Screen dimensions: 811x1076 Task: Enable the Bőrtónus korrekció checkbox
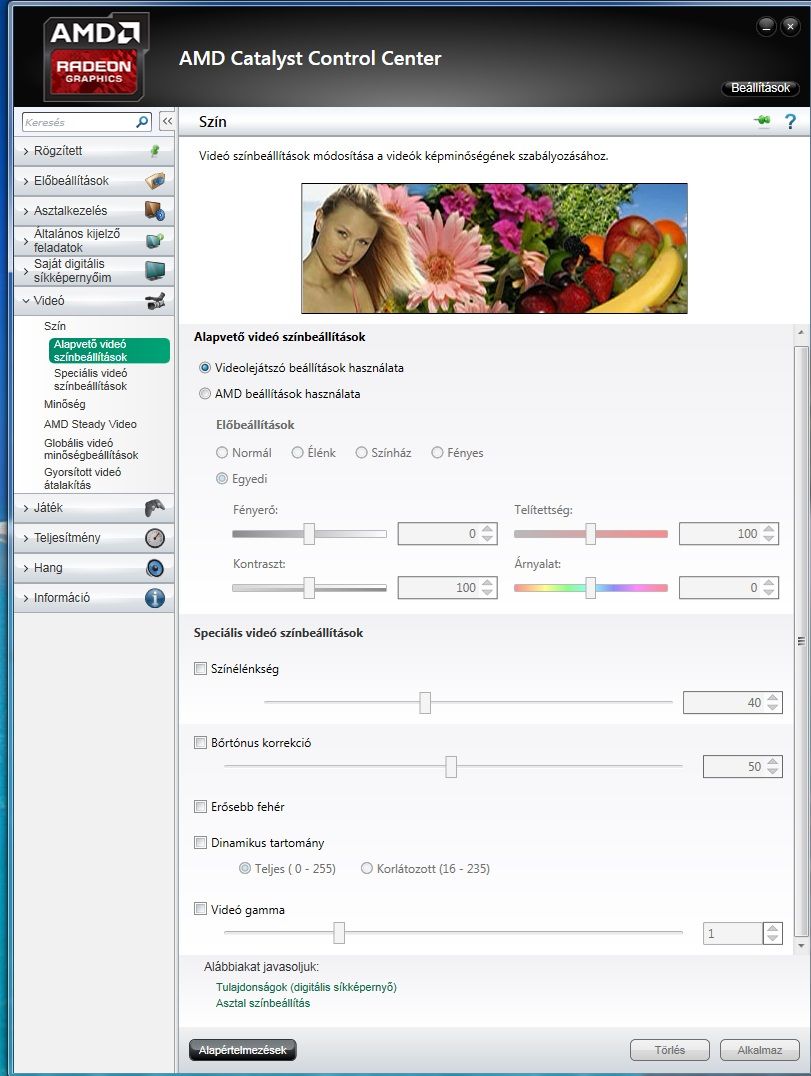(200, 742)
